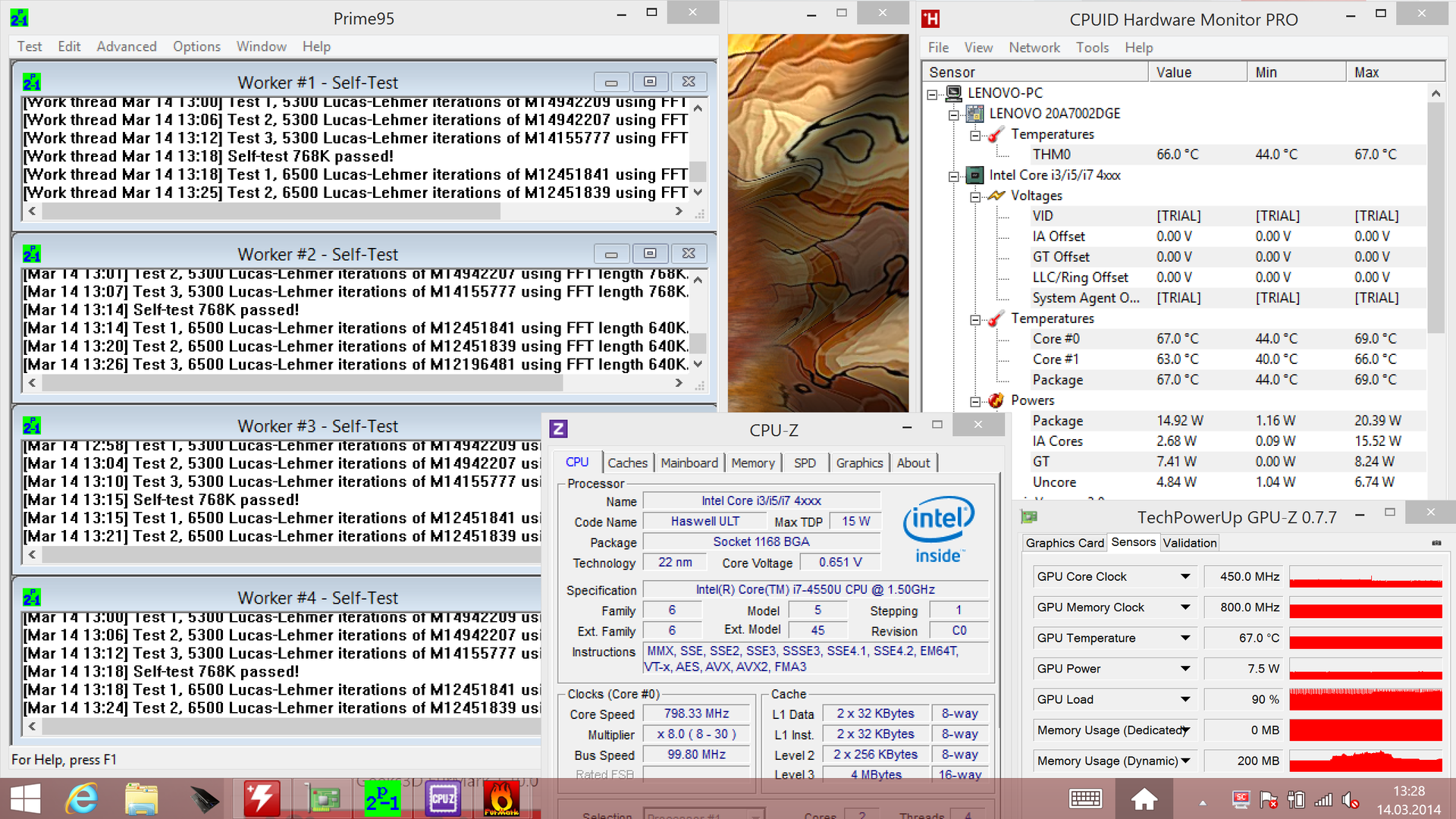This screenshot has height=819, width=1456.
Task: Collapse the LENOVO-PC tree node
Action: pyautogui.click(x=932, y=94)
